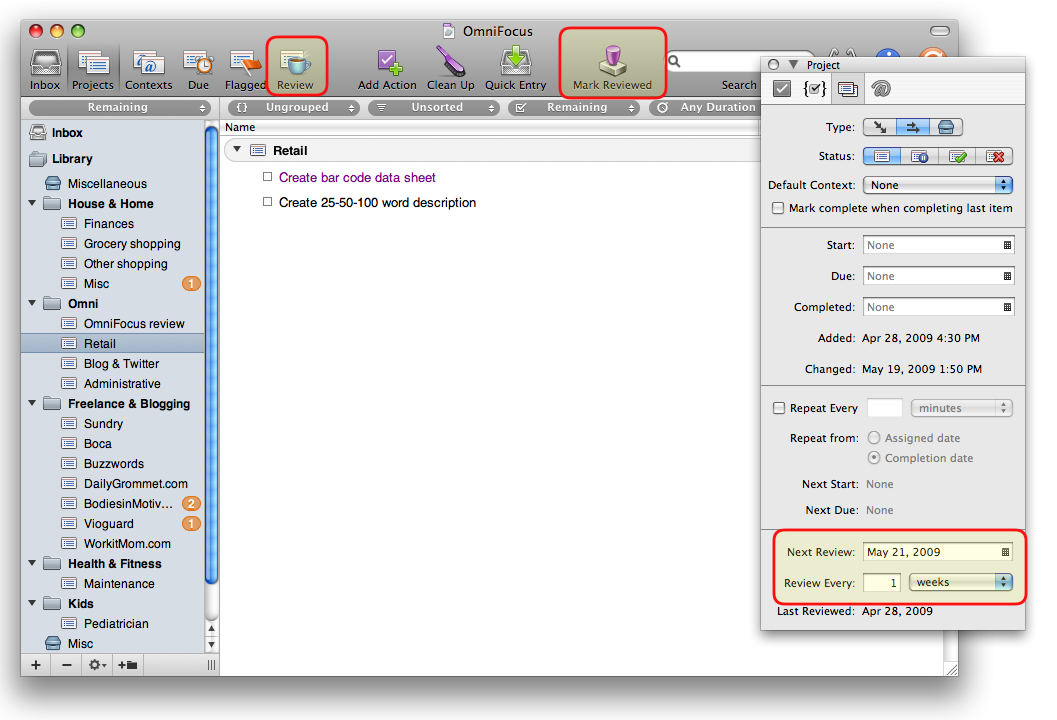The image size is (1057, 720).
Task: Open the Ungrouped grouping dropdown
Action: coord(294,108)
